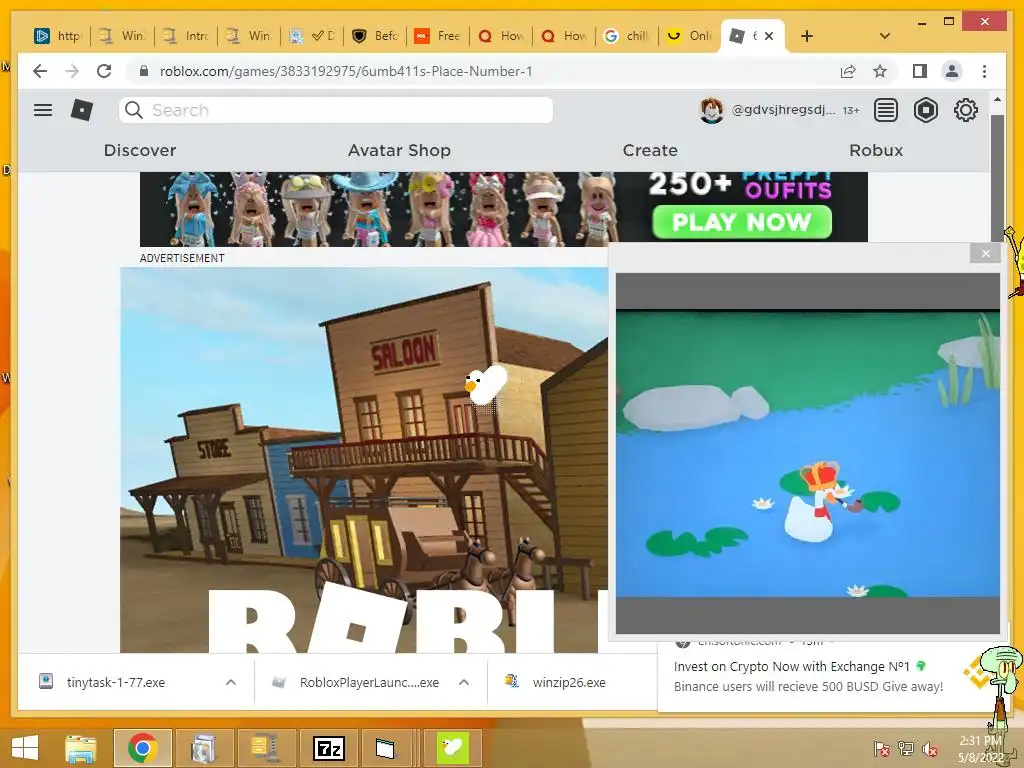The width and height of the screenshot is (1024, 768).
Task: Click the address bar URL
Action: click(345, 71)
